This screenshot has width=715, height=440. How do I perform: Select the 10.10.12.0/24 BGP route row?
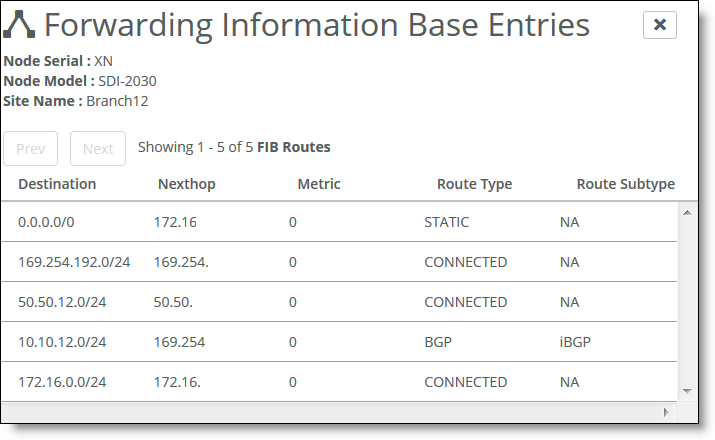click(339, 342)
